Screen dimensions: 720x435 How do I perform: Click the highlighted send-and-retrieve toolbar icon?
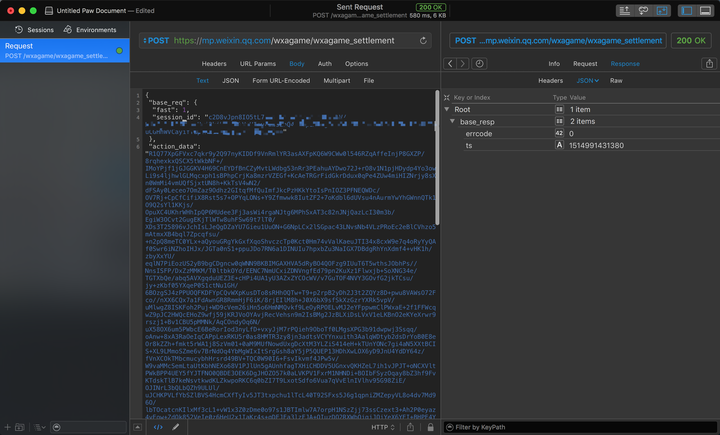click(x=662, y=10)
